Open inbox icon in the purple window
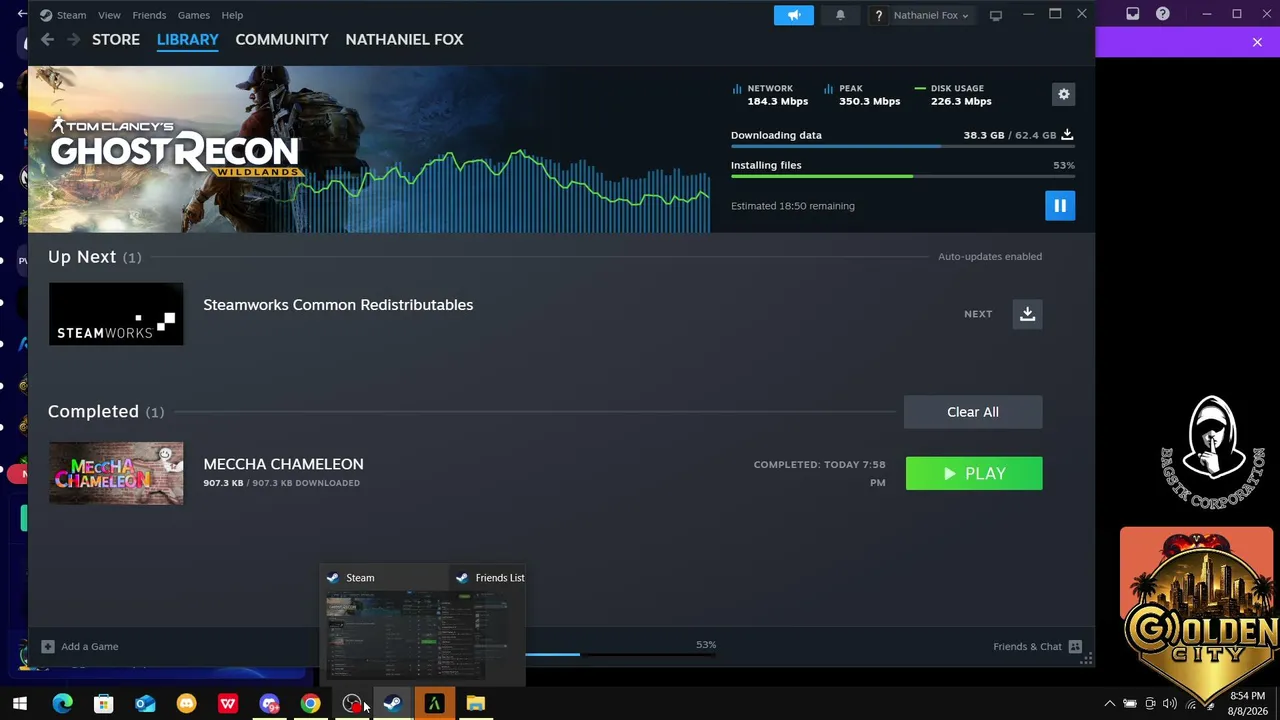This screenshot has width=1280, height=720. [1132, 14]
